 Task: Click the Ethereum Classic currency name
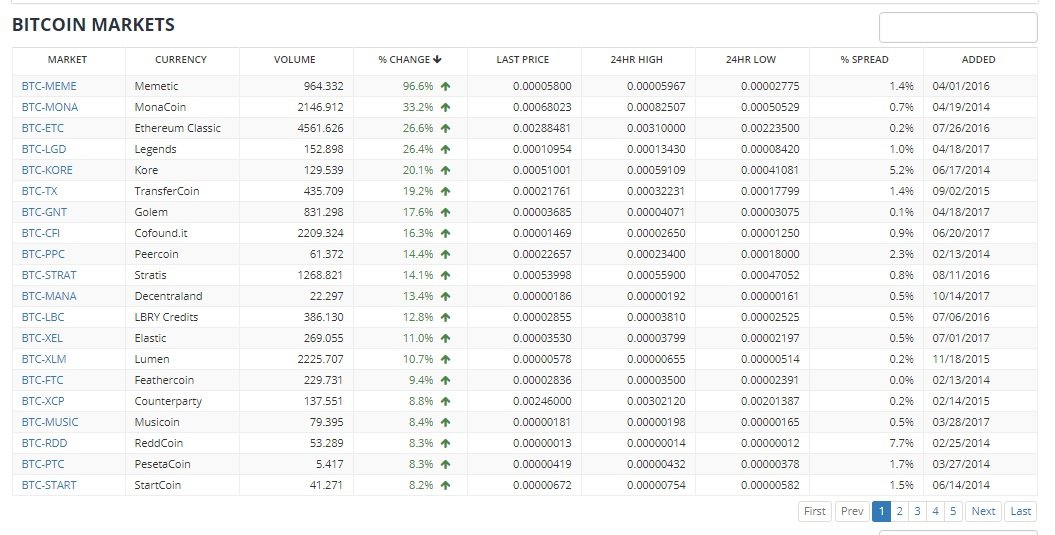(178, 128)
